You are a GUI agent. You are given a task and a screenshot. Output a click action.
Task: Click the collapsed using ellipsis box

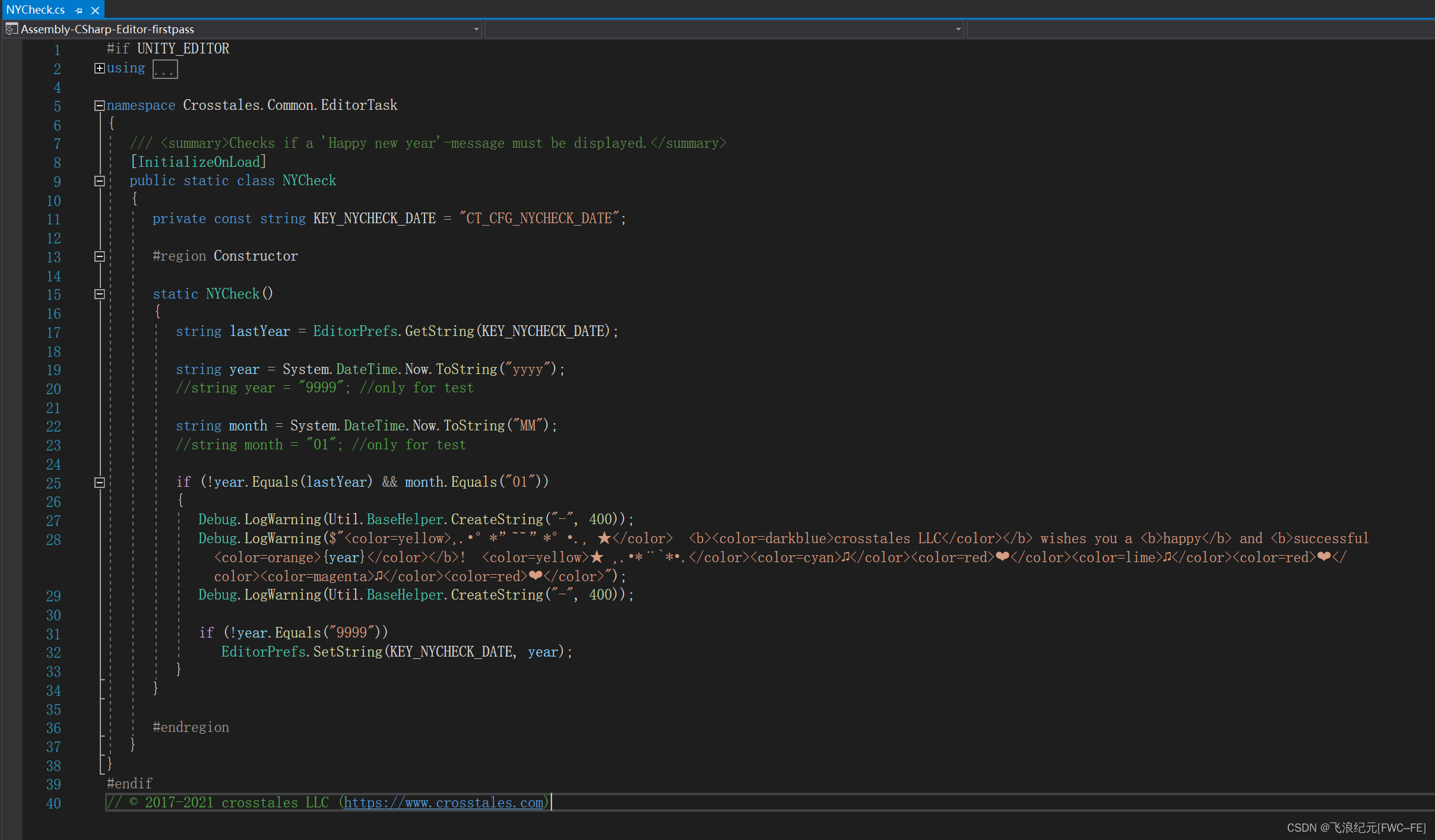click(x=165, y=69)
